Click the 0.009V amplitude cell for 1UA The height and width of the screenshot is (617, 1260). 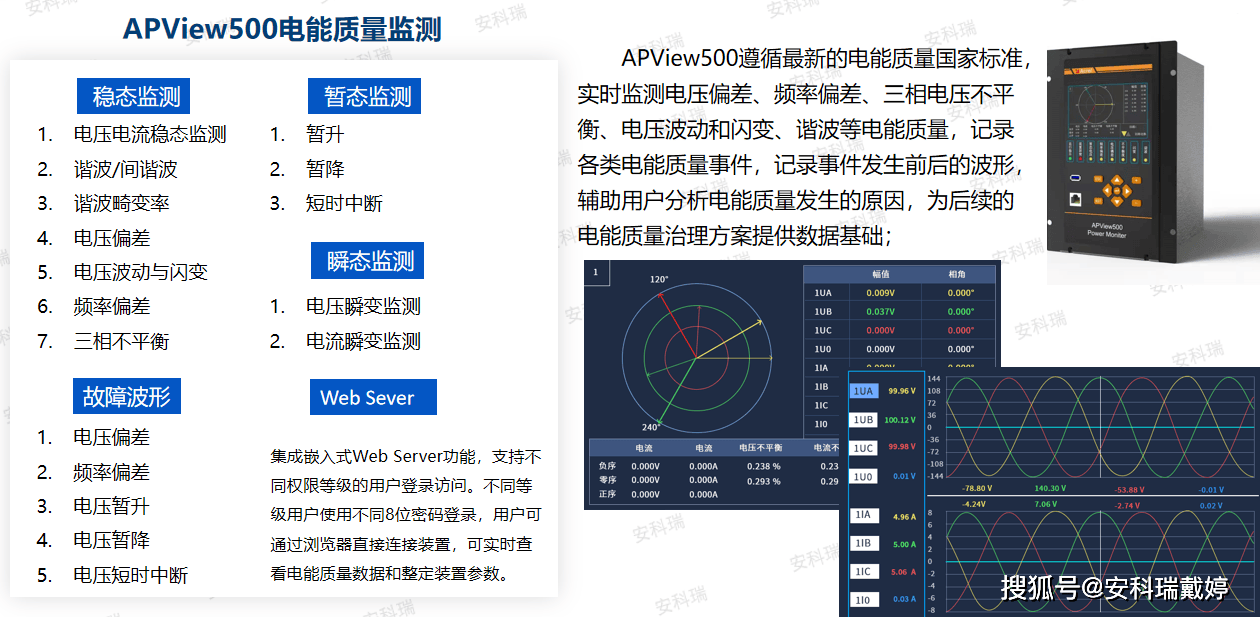pyautogui.click(x=880, y=293)
